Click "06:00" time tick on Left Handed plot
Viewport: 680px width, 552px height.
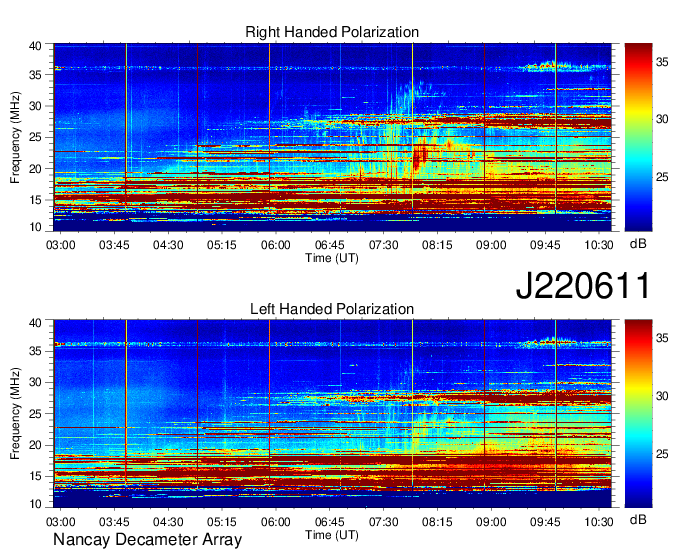(x=275, y=522)
